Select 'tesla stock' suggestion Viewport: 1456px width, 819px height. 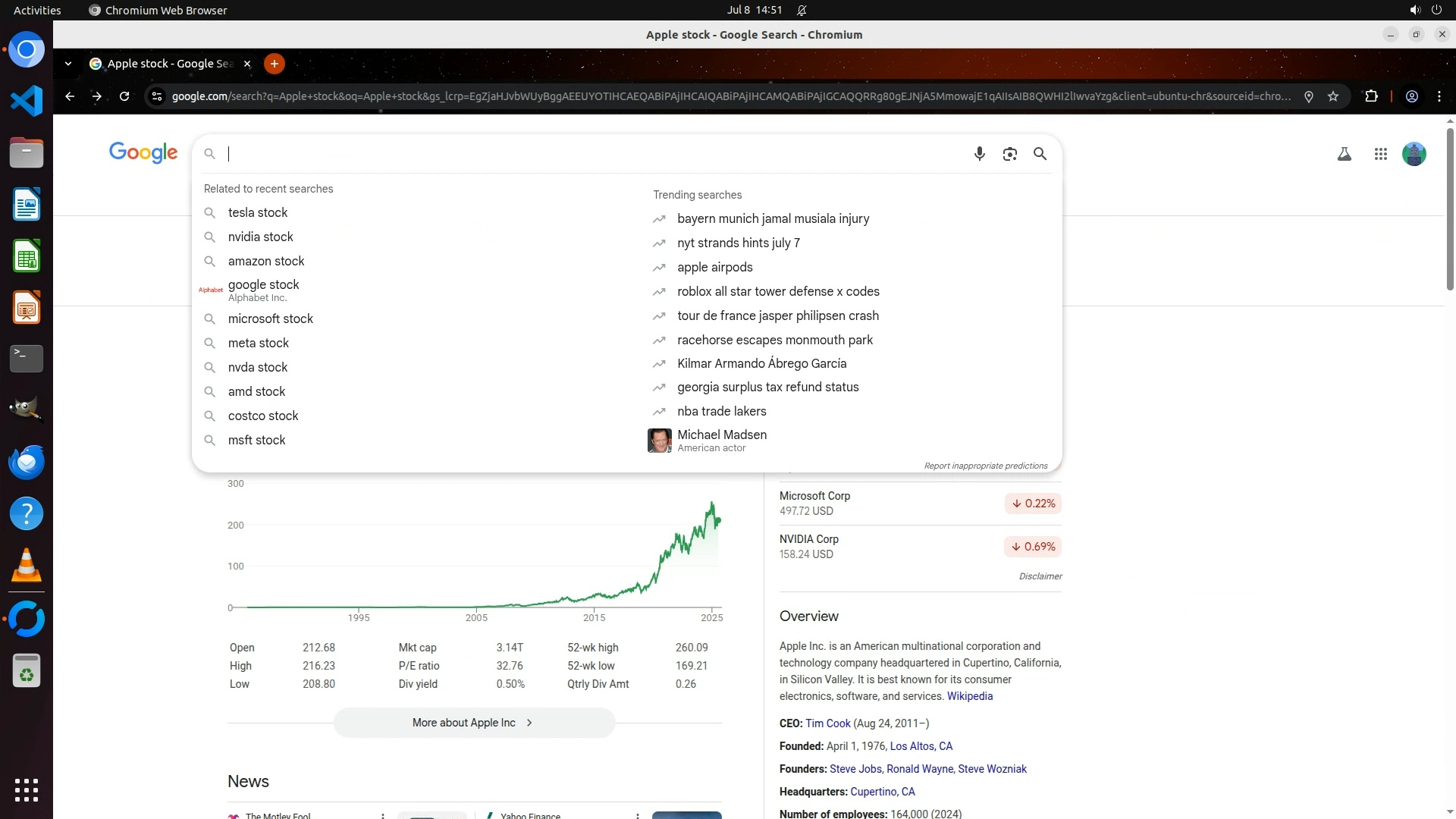[x=258, y=213]
